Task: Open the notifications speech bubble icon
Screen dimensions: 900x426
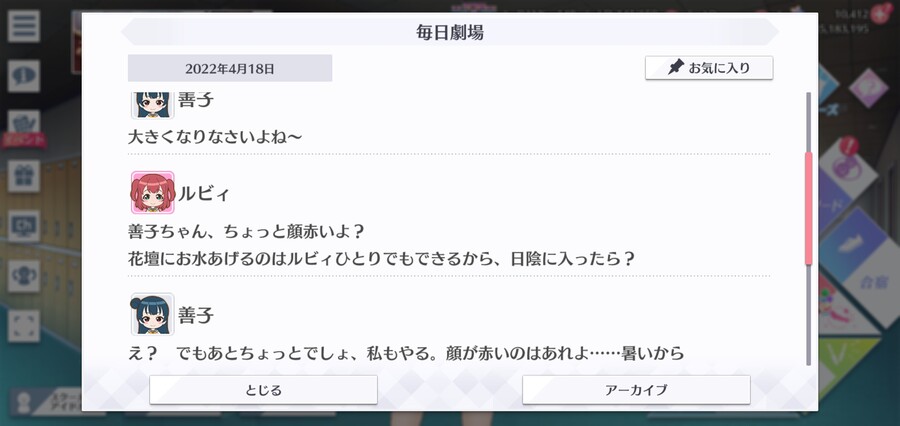Action: click(x=24, y=76)
